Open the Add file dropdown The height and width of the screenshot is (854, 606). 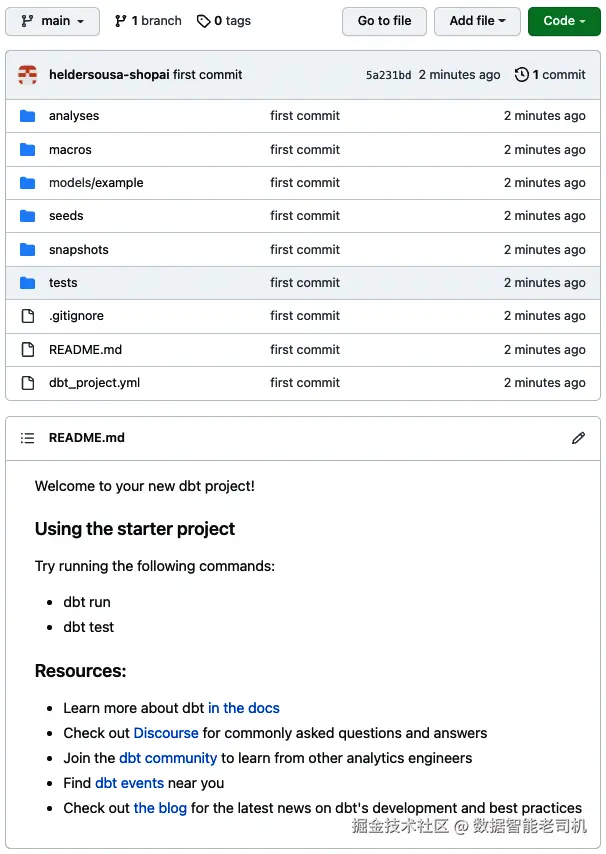[x=477, y=21]
